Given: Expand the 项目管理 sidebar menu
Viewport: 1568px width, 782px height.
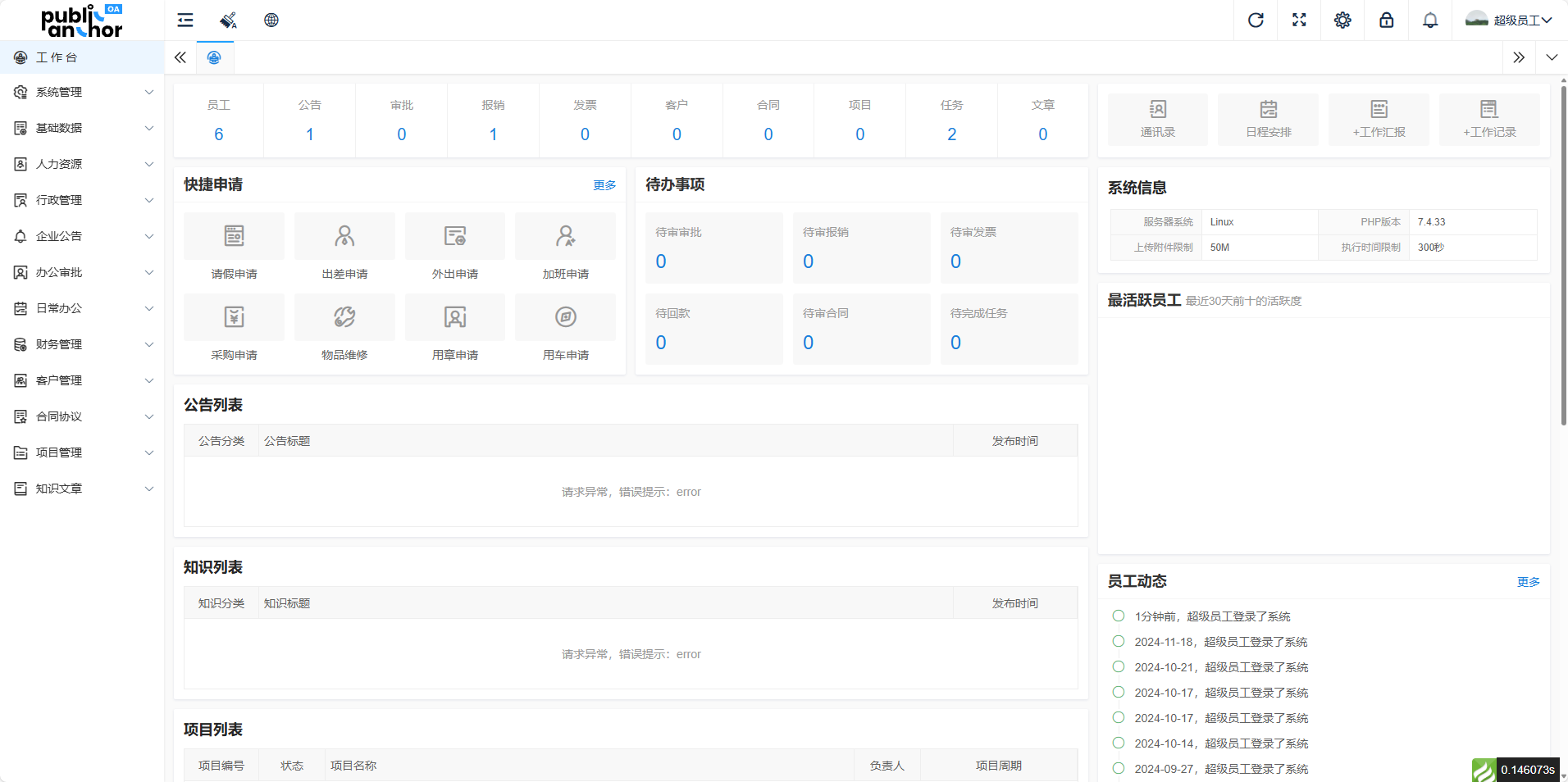Looking at the screenshot, I should (x=82, y=452).
